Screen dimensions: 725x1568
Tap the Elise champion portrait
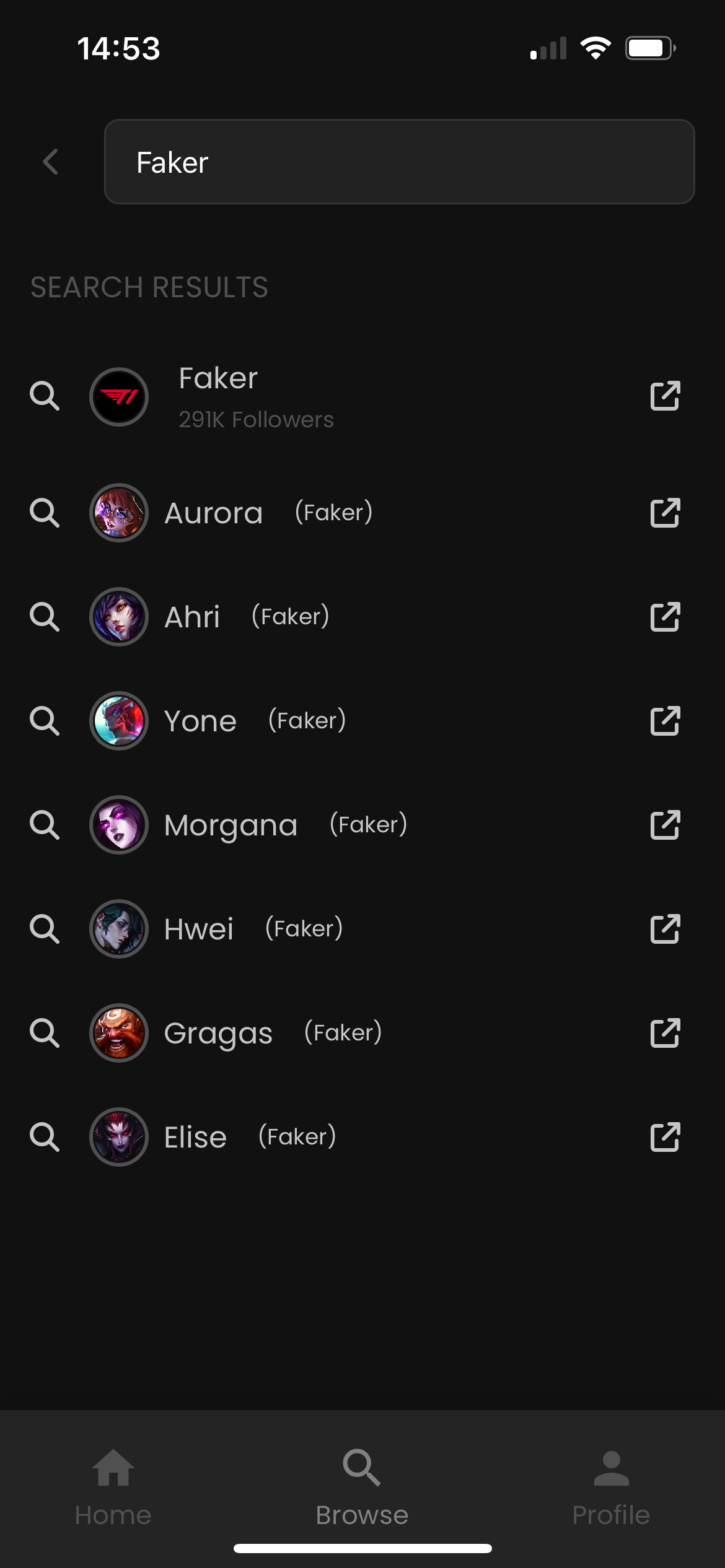[x=119, y=1137]
